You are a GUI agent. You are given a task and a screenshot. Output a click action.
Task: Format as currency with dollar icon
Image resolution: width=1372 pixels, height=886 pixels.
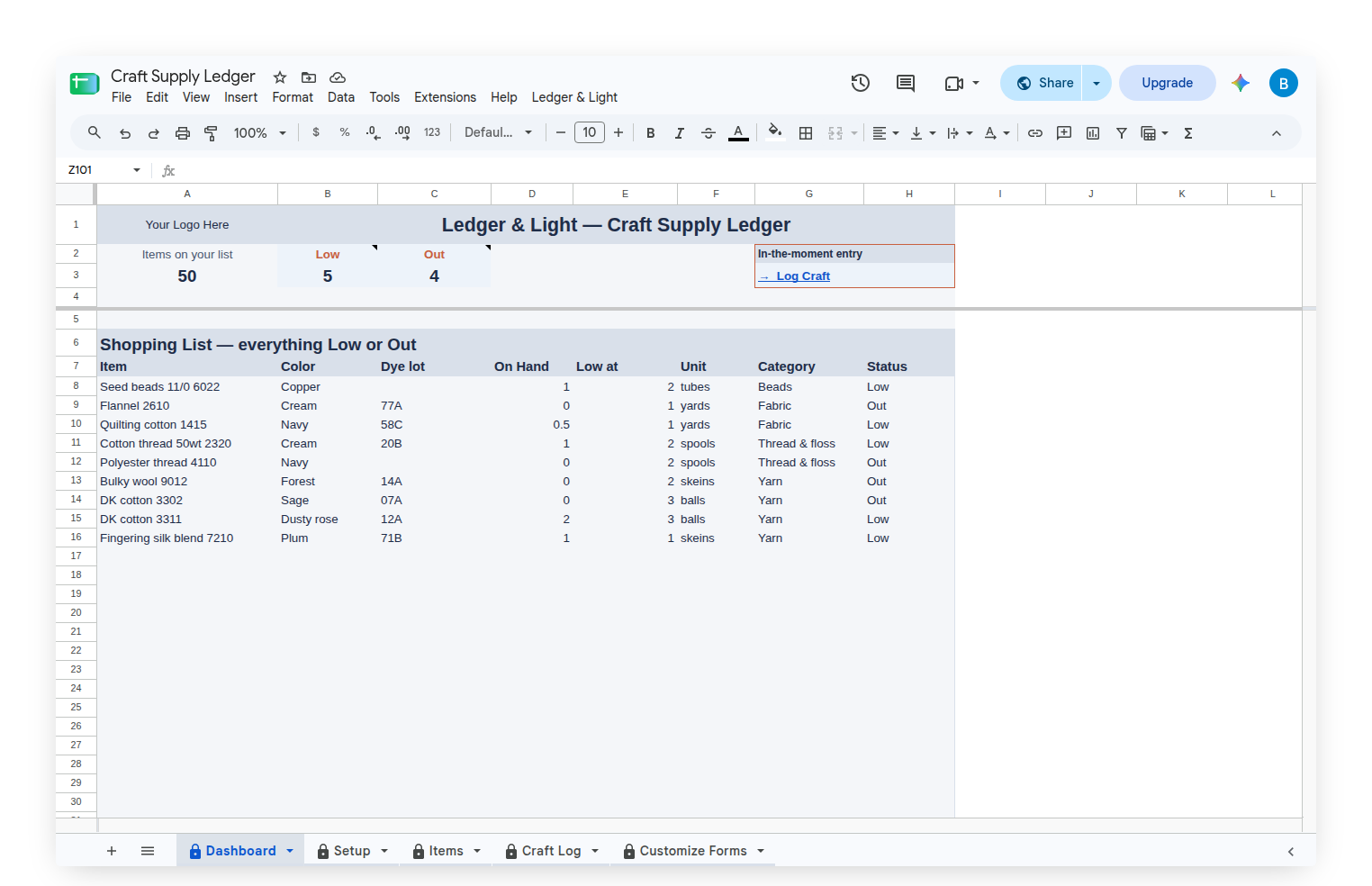click(316, 132)
